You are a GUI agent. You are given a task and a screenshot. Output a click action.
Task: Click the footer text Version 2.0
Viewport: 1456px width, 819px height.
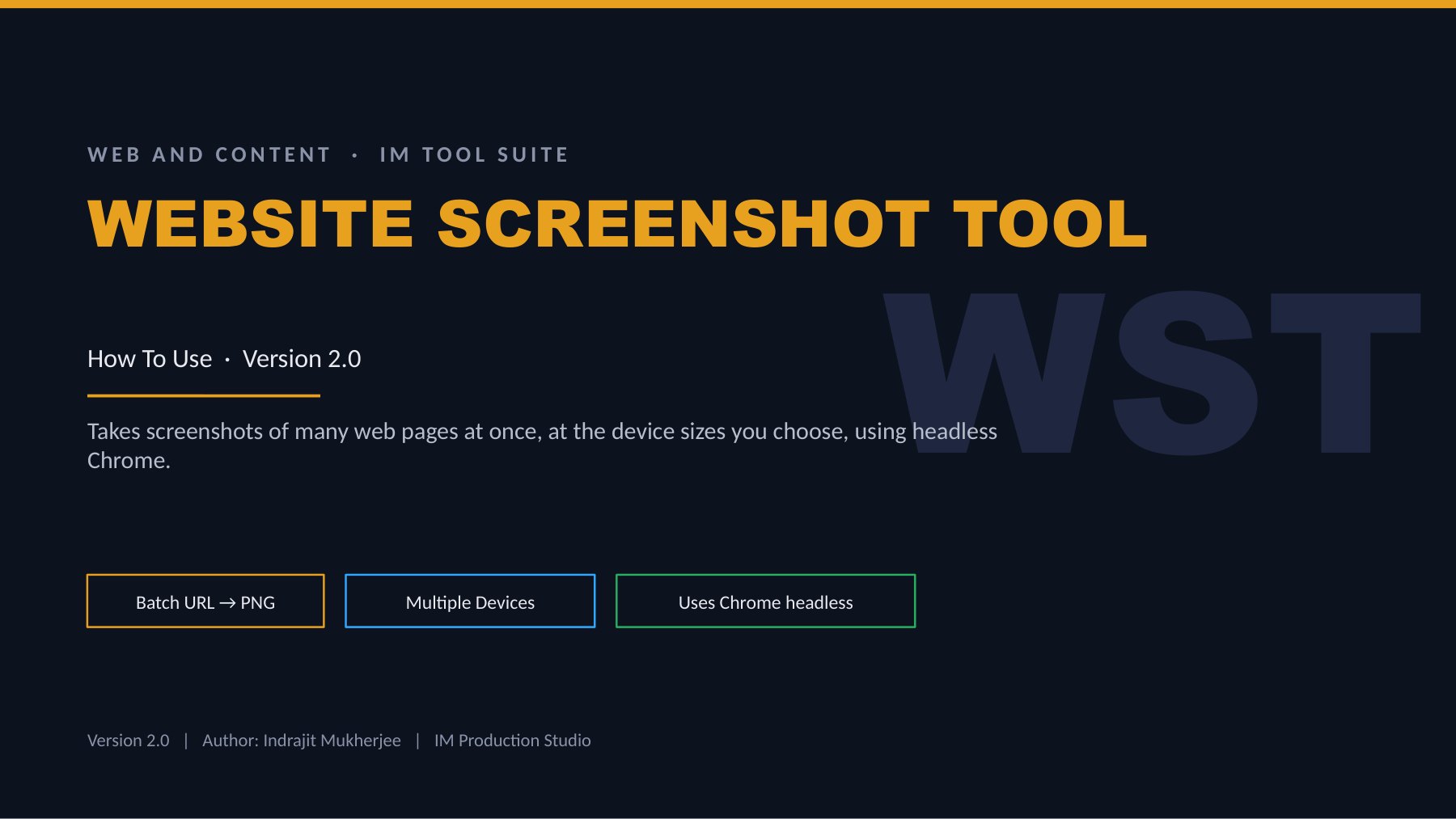pyautogui.click(x=128, y=740)
